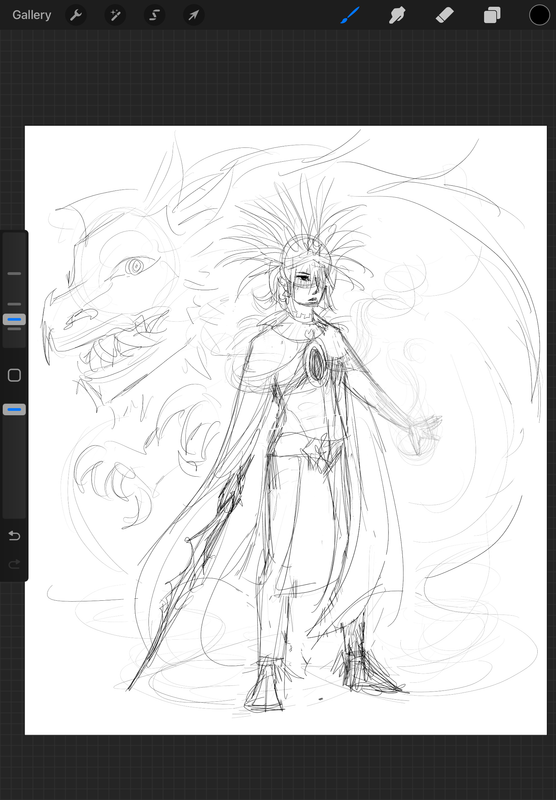
Task: Click the brush size slider handle
Action: click(x=14, y=319)
